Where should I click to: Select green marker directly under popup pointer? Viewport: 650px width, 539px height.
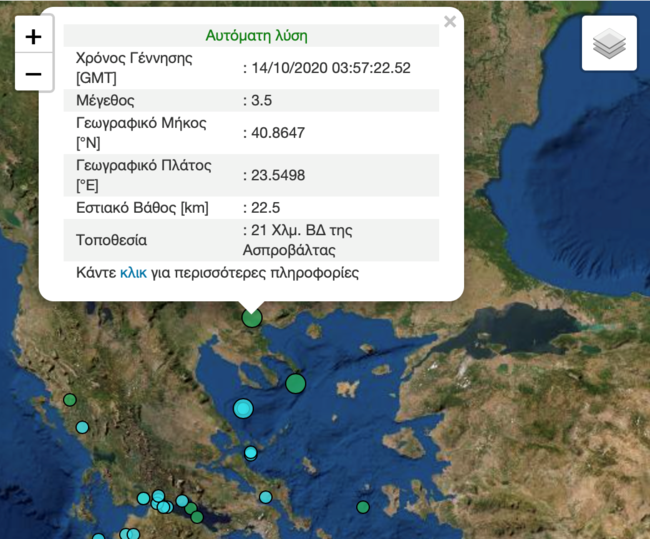click(252, 318)
